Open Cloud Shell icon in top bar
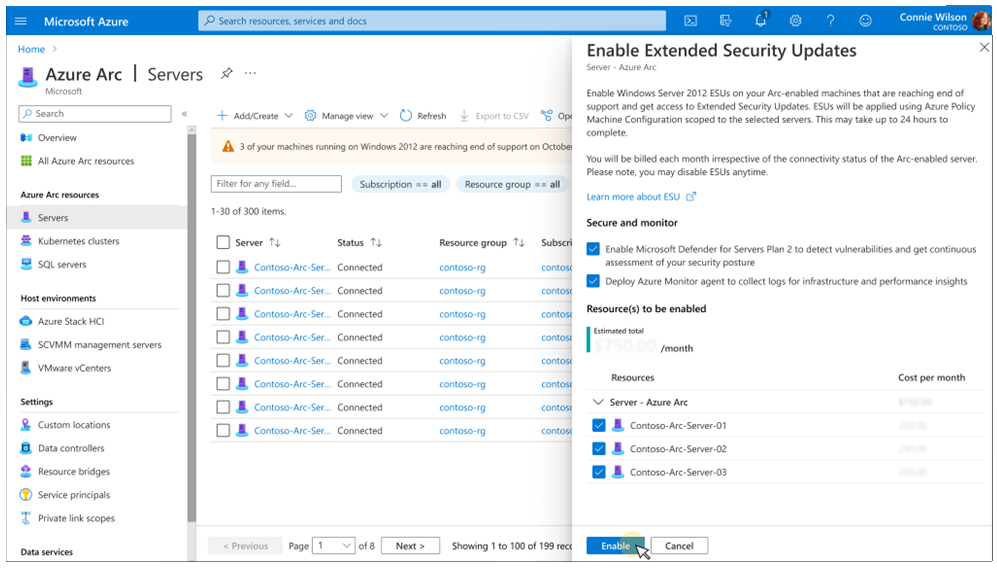This screenshot has width=997, height=568. tap(690, 20)
